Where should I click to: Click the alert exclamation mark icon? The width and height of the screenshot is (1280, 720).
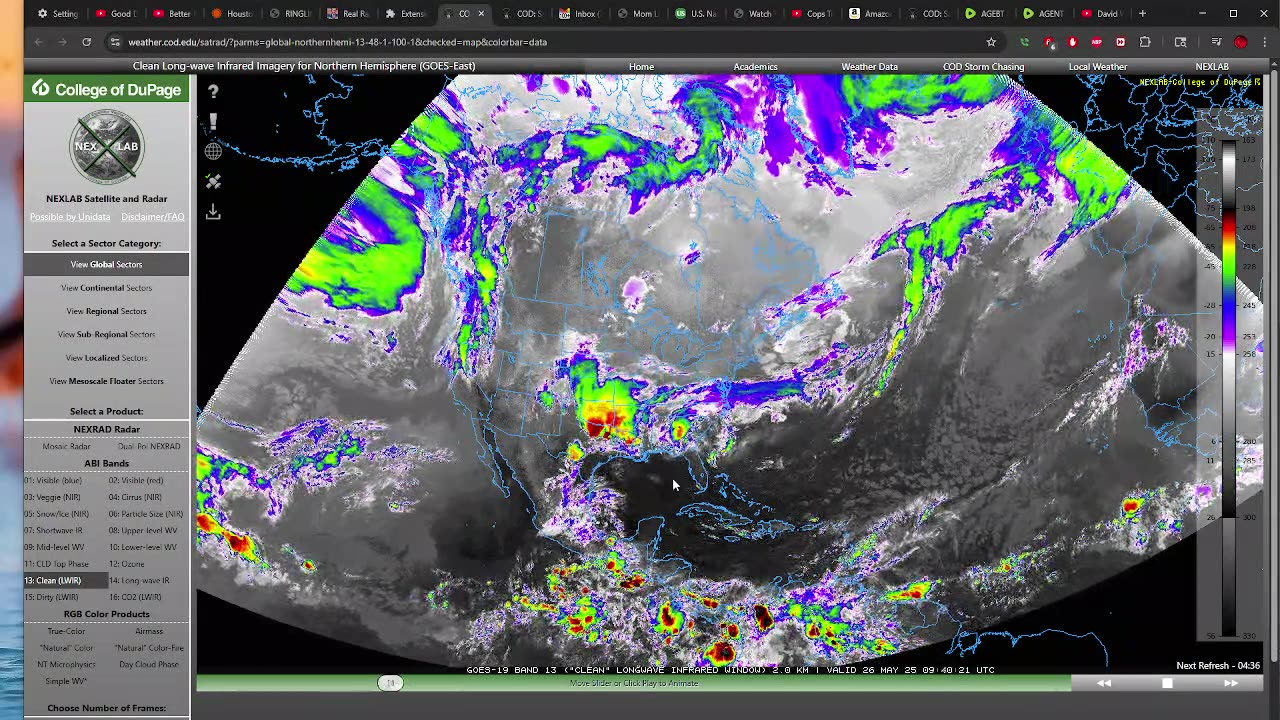213,121
